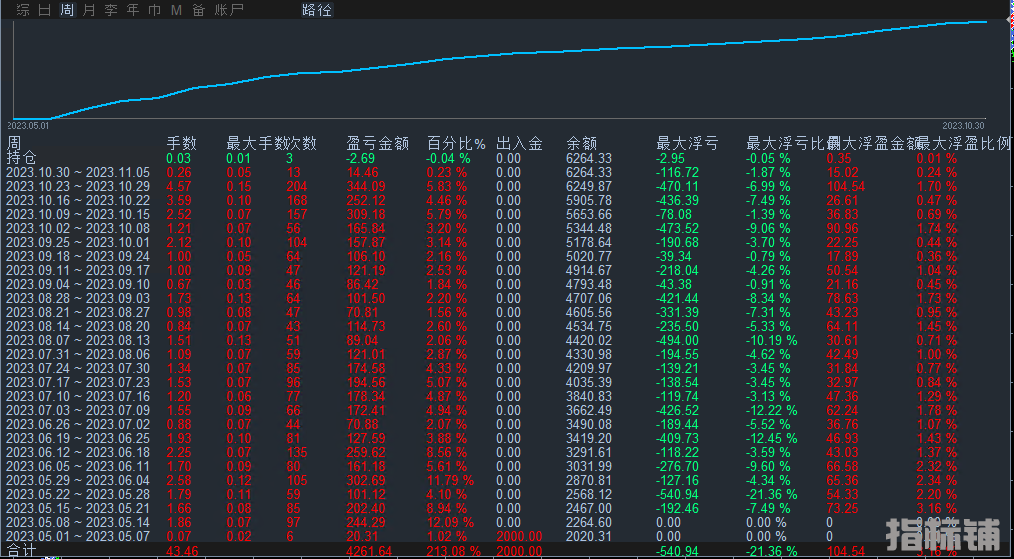The image size is (1014, 559).
Task: Switch to the 年 tab
Action: pyautogui.click(x=133, y=10)
